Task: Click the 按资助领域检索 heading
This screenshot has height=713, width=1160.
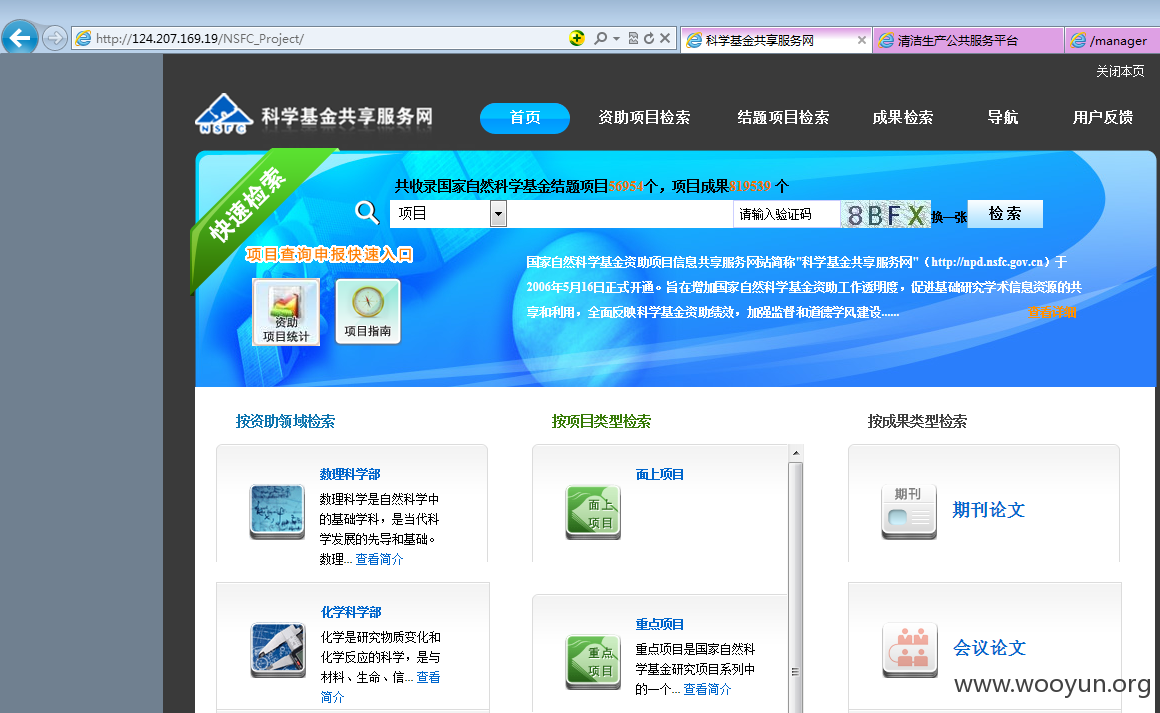Action: coord(285,421)
